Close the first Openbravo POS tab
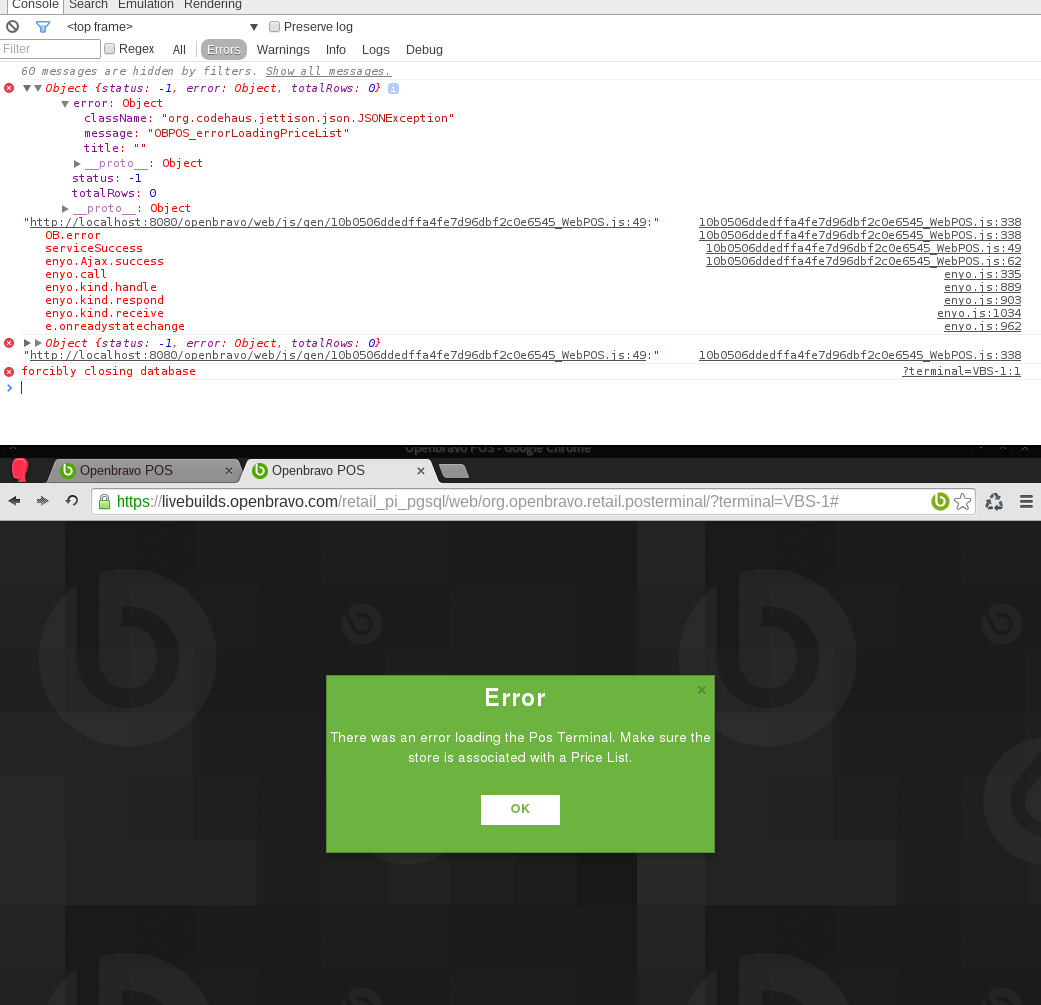 coord(229,471)
